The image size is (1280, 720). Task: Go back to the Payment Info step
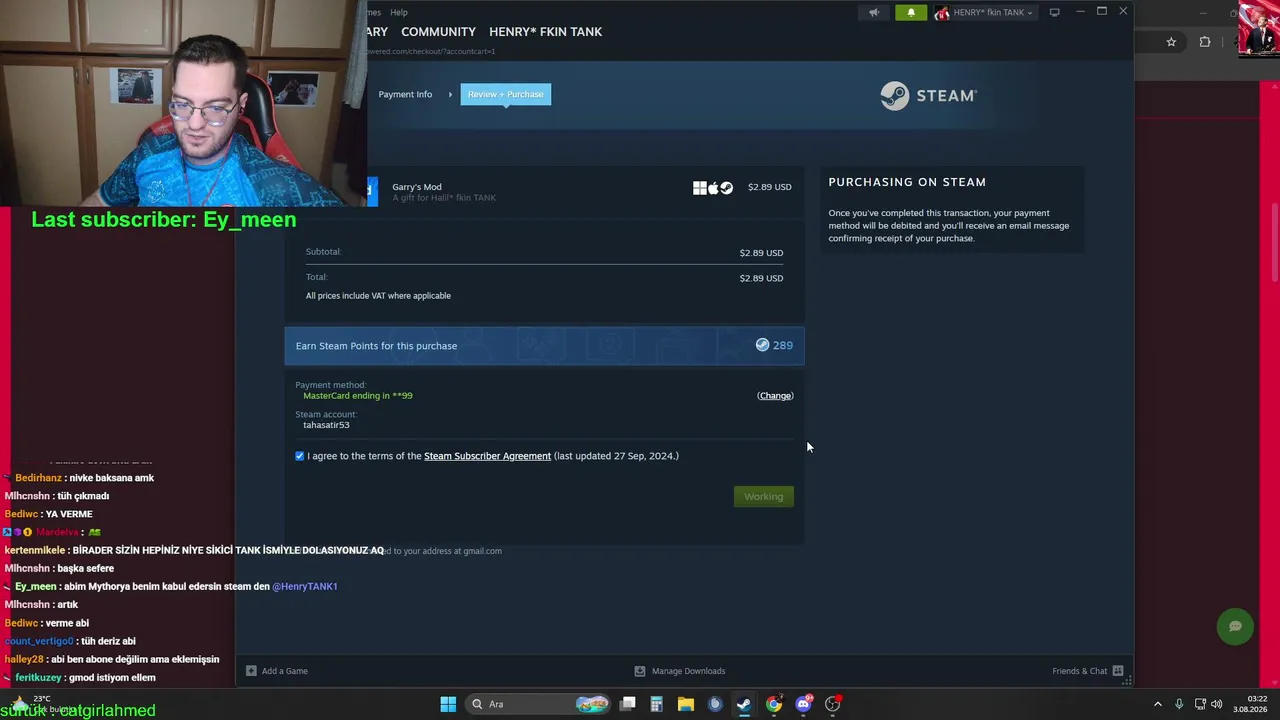405,94
